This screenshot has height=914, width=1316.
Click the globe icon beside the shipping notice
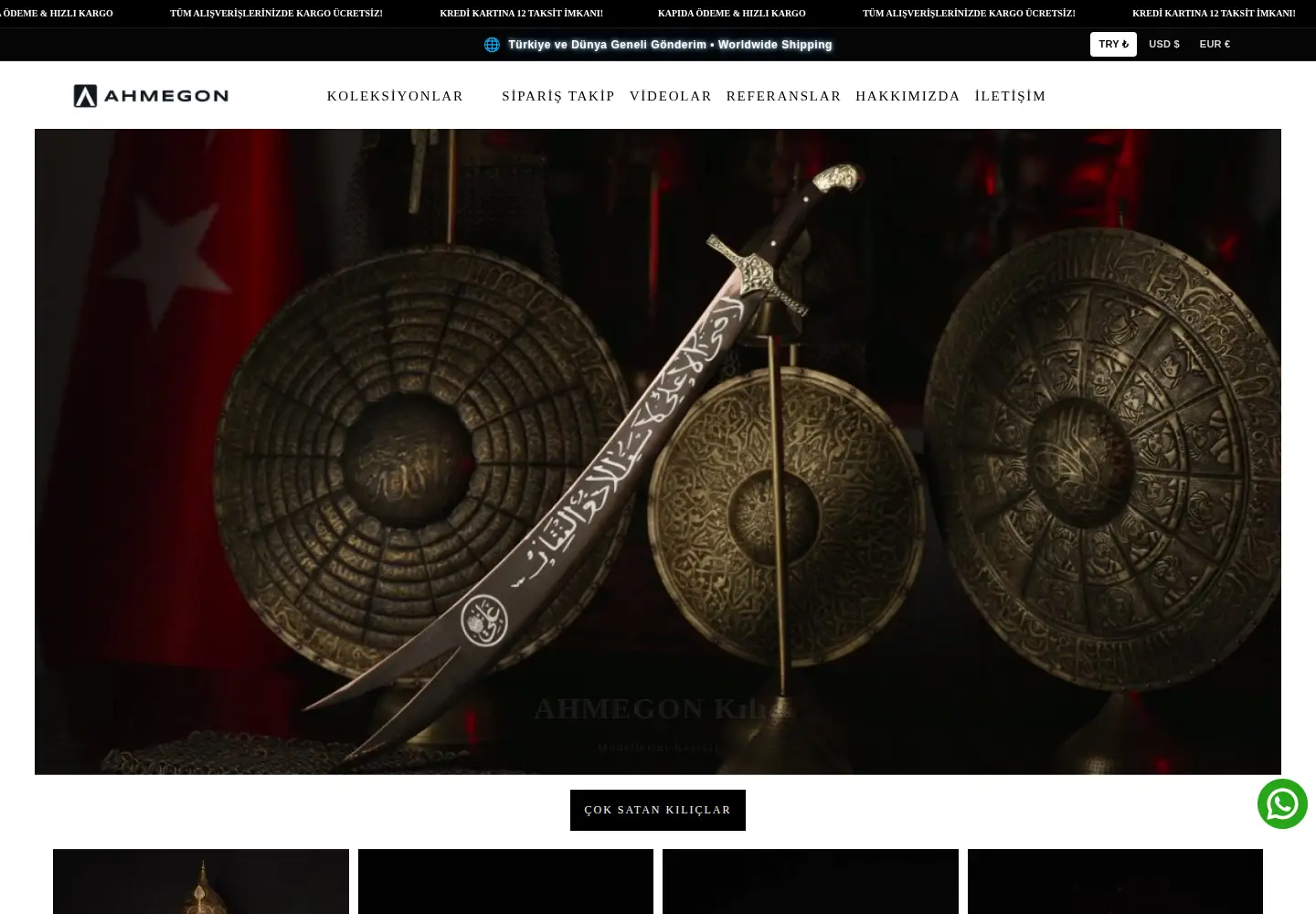tap(492, 45)
